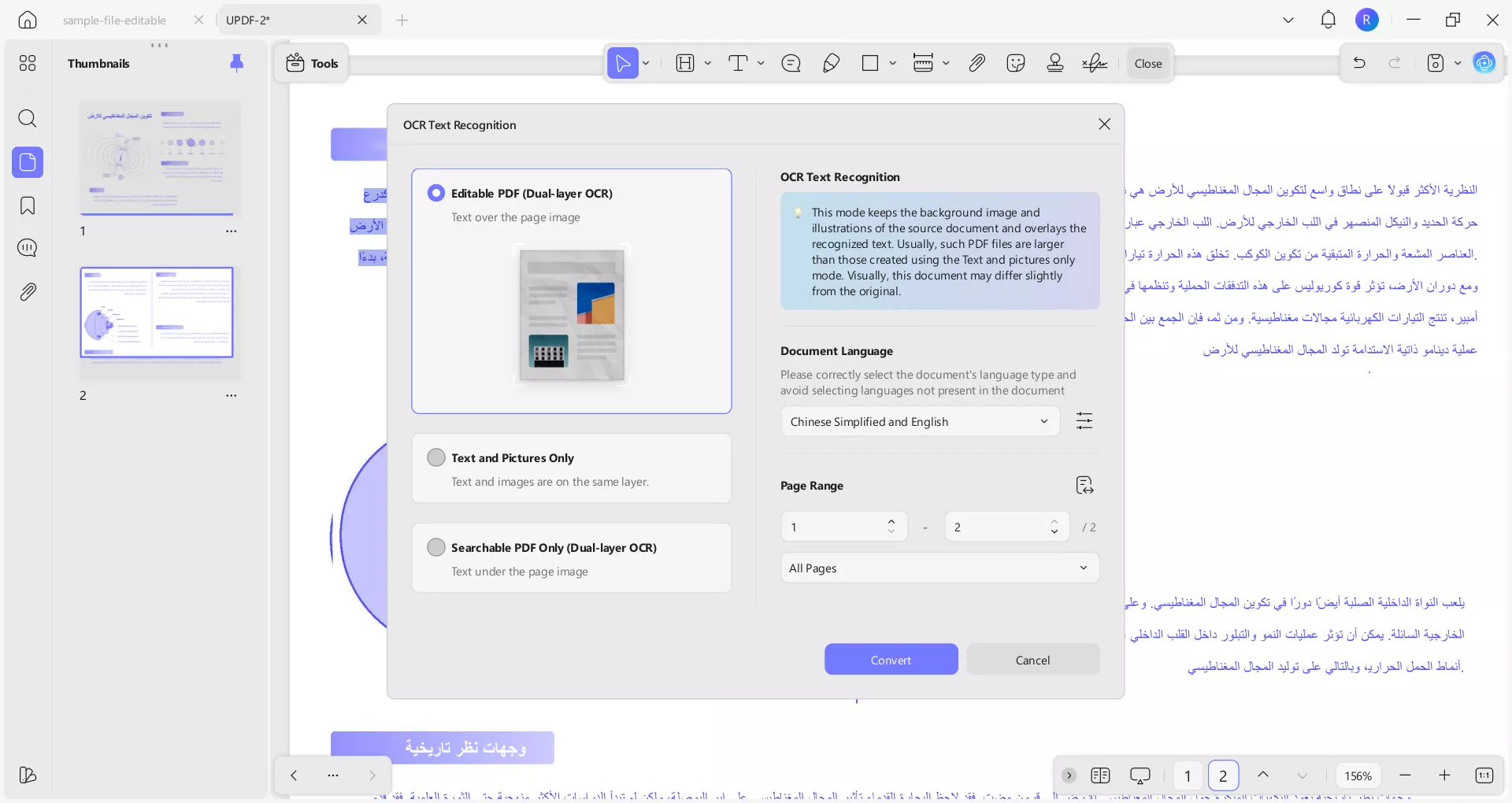Redo the last action

[1395, 63]
